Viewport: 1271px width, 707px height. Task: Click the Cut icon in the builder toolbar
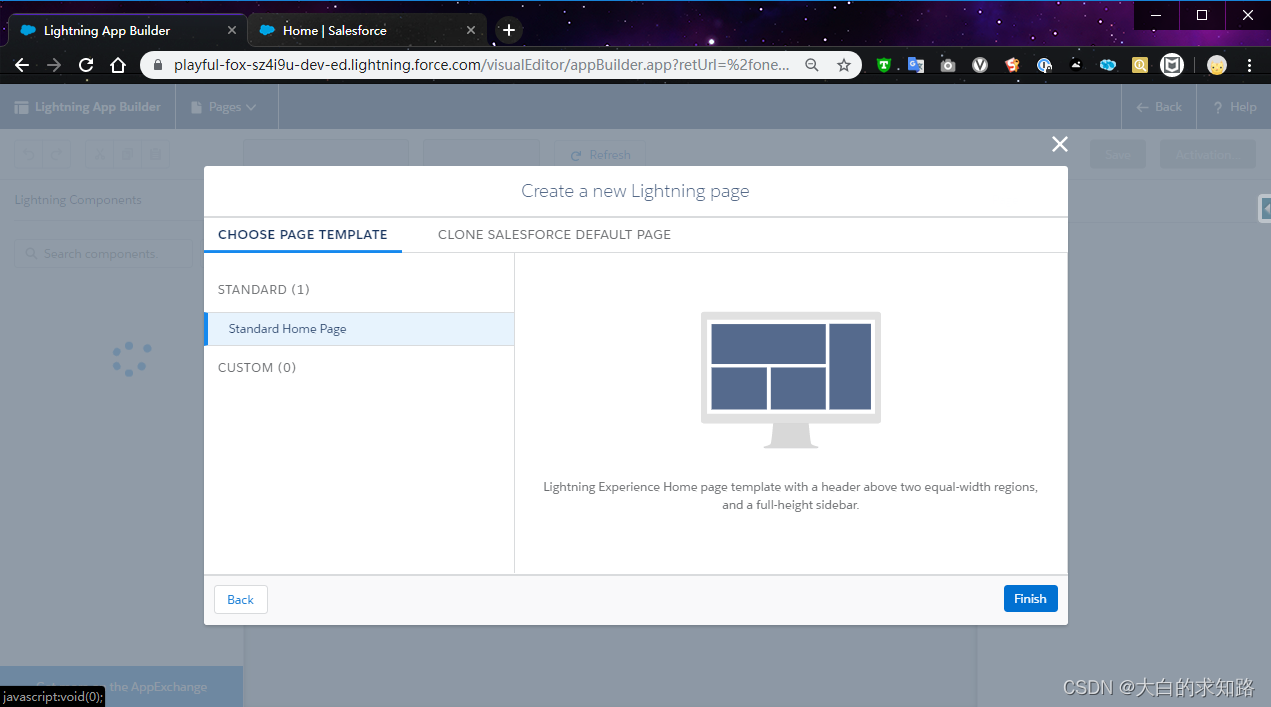click(x=100, y=155)
